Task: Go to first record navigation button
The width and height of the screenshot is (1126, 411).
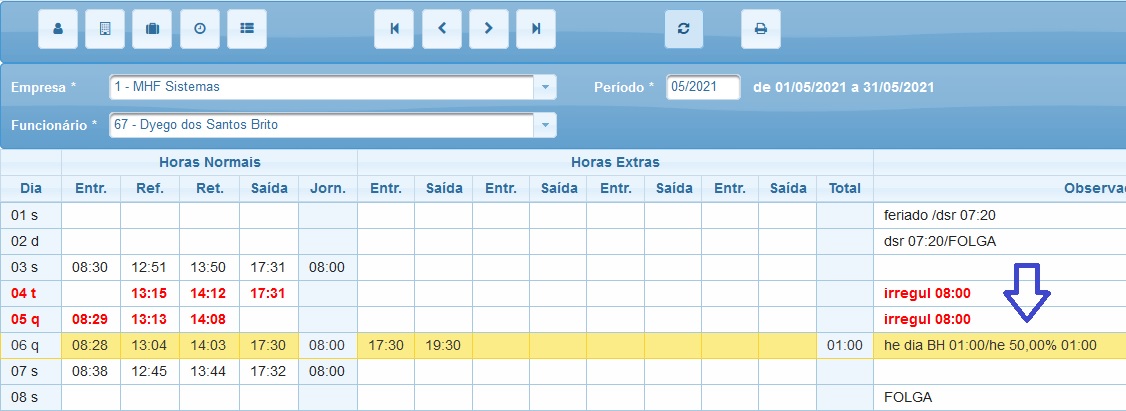Action: 394,29
